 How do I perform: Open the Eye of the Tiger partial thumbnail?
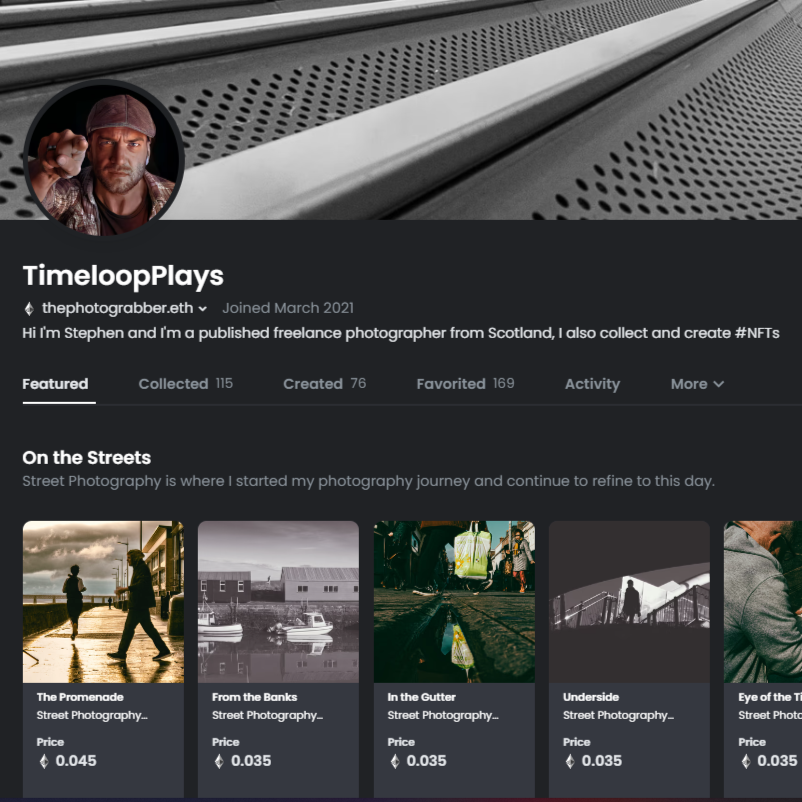tap(763, 602)
